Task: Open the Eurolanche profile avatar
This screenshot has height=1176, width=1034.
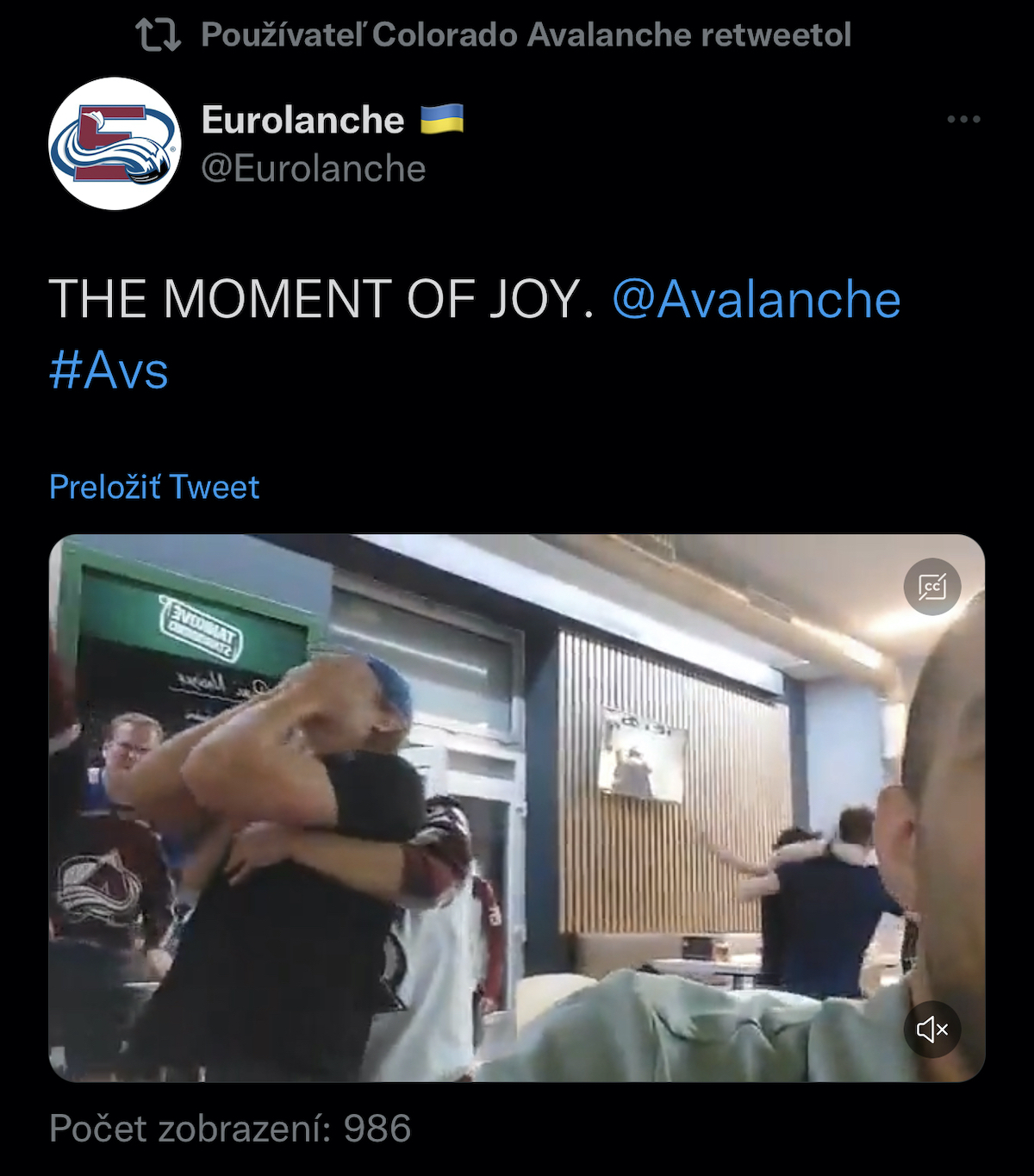Action: pyautogui.click(x=115, y=143)
